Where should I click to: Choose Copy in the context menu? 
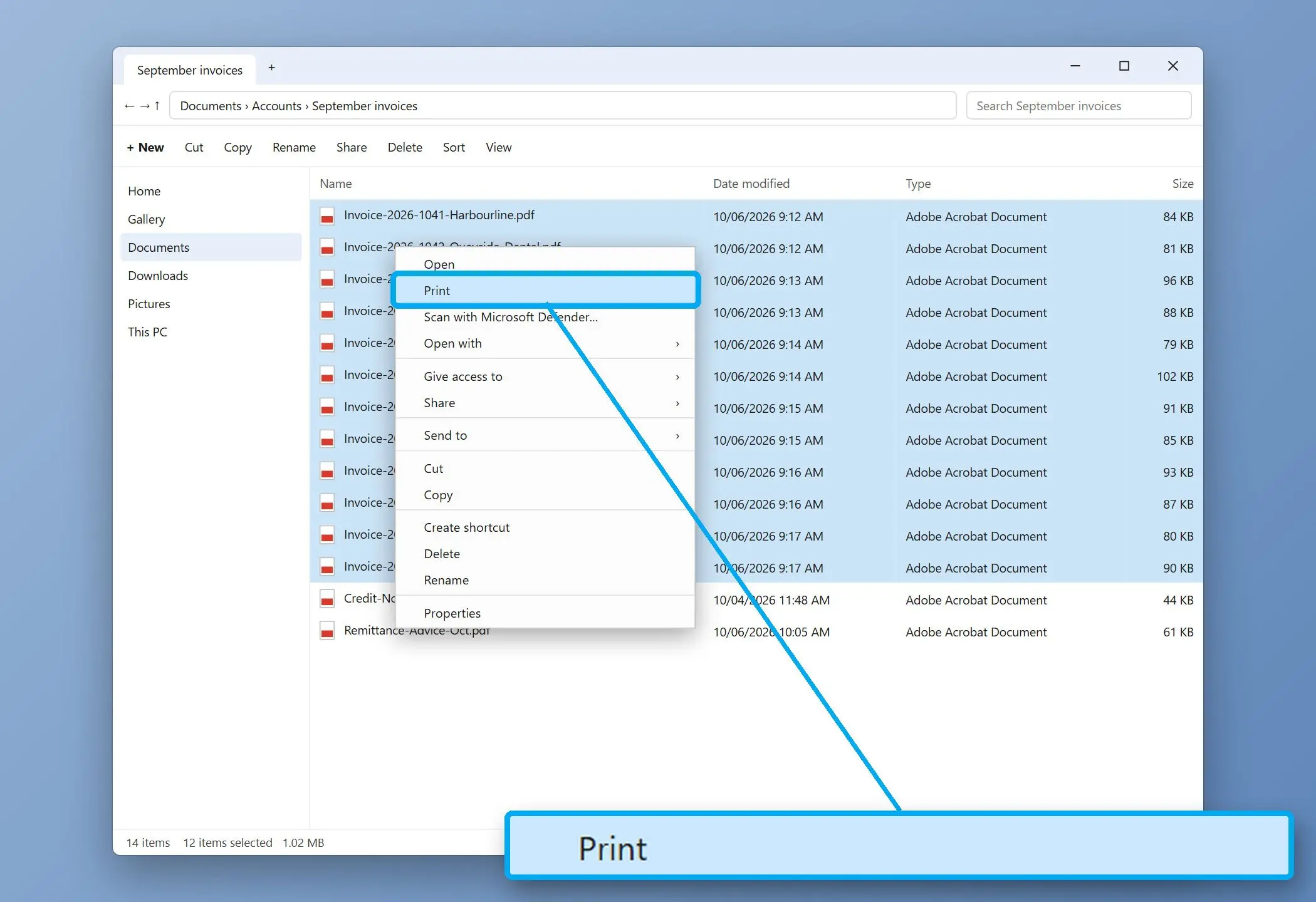pos(545,495)
